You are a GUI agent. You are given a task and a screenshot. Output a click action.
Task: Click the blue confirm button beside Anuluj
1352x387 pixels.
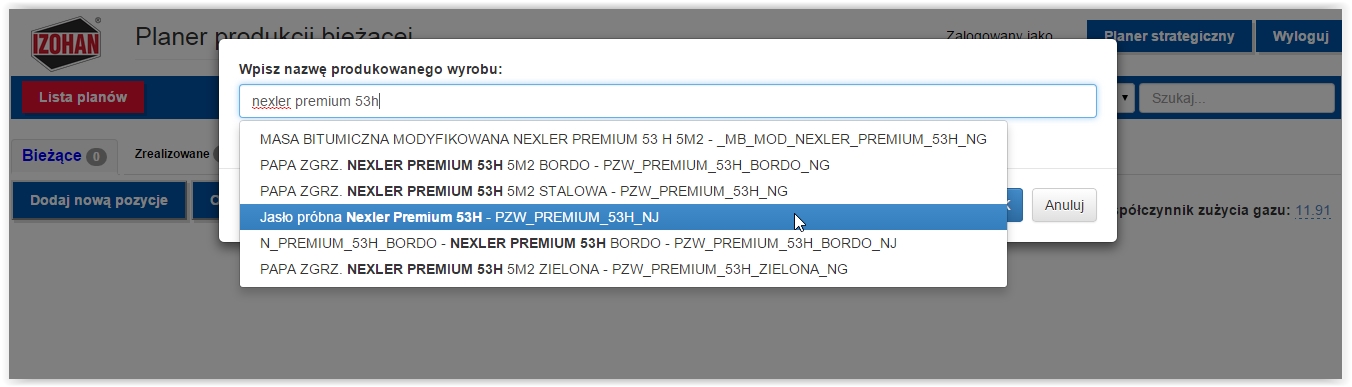tap(1013, 205)
